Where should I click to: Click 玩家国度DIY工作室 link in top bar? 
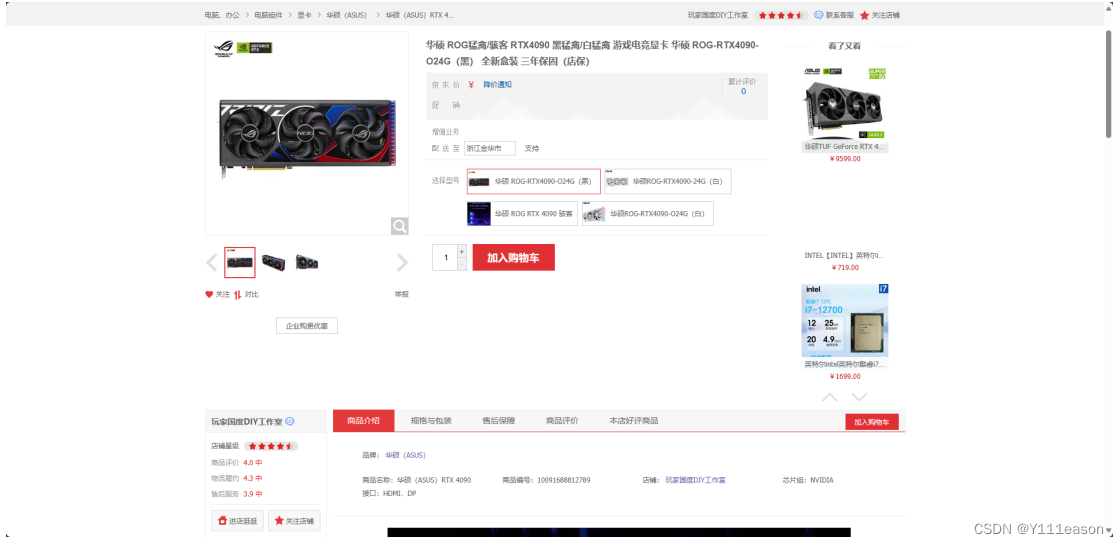(x=718, y=15)
